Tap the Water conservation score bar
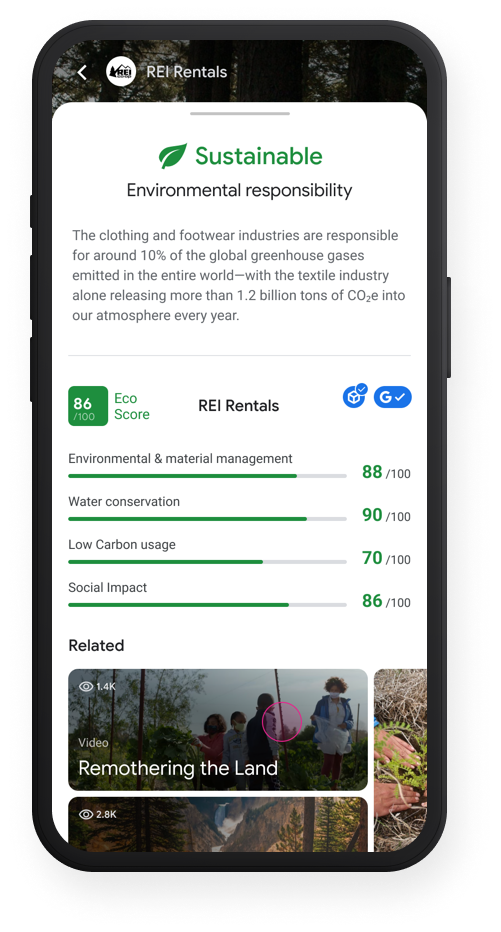Viewport: 501px width, 932px height. click(x=207, y=519)
